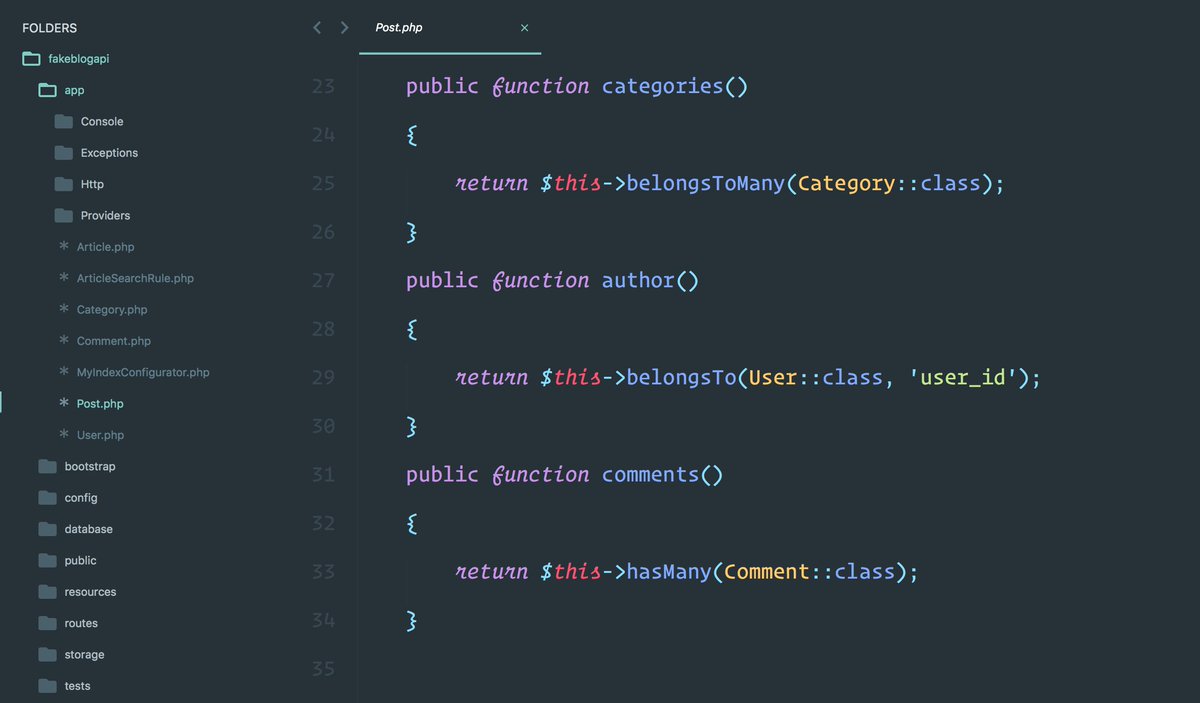Go to previous tab with left arrow
1200x703 pixels.
pyautogui.click(x=317, y=28)
